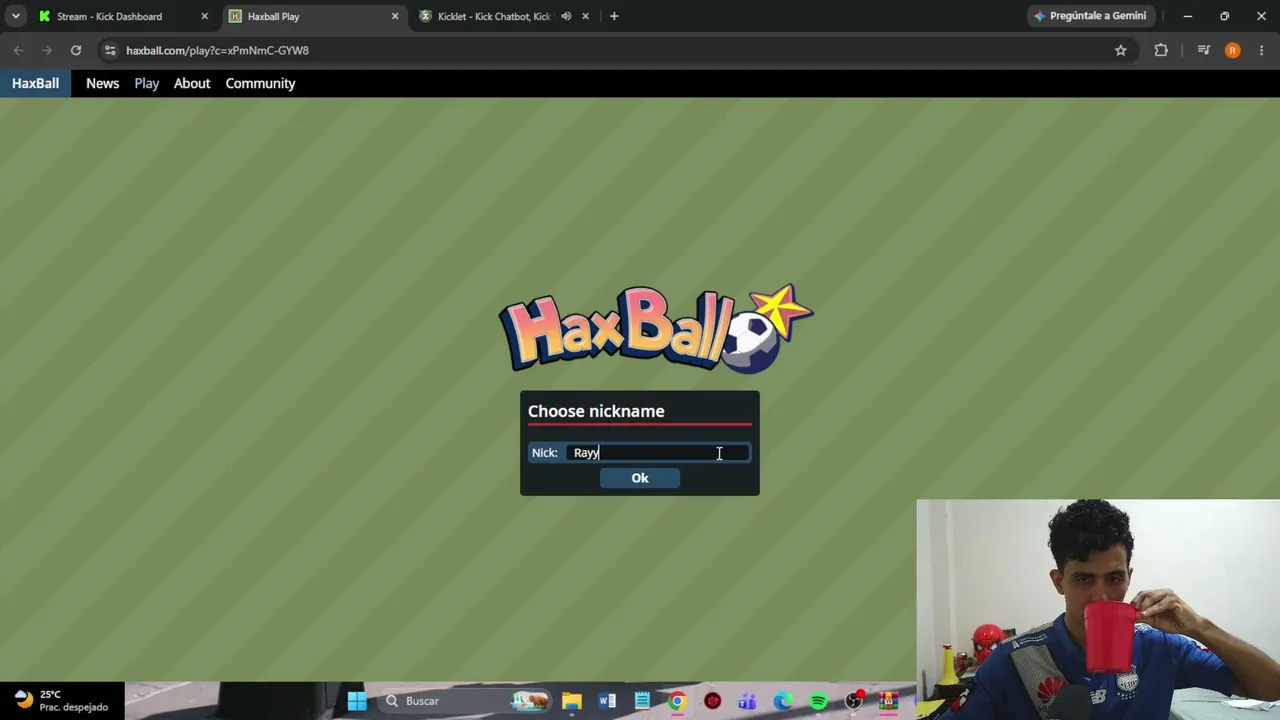Open the Chrome profile avatar
Screen dimensions: 1280x720
click(x=1233, y=50)
